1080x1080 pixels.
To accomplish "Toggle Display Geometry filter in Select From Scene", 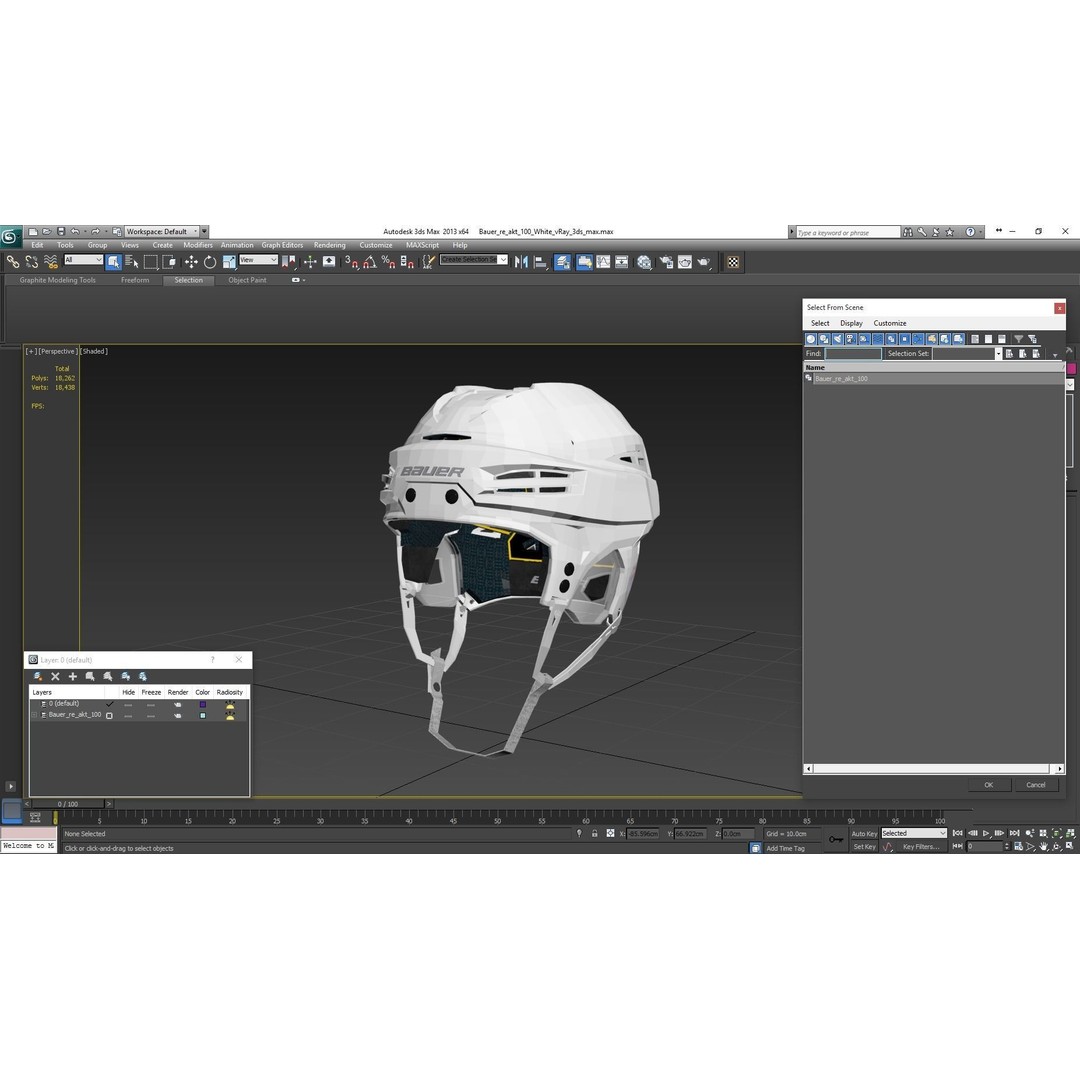I will click(811, 339).
